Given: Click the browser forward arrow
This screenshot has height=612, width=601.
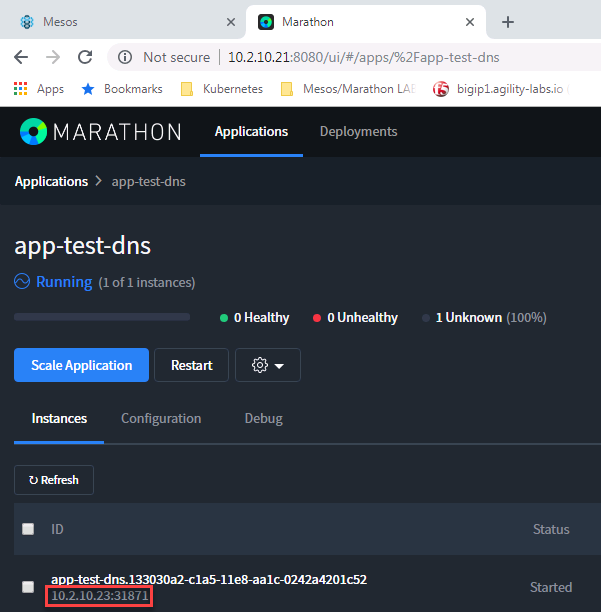Looking at the screenshot, I should click(53, 57).
